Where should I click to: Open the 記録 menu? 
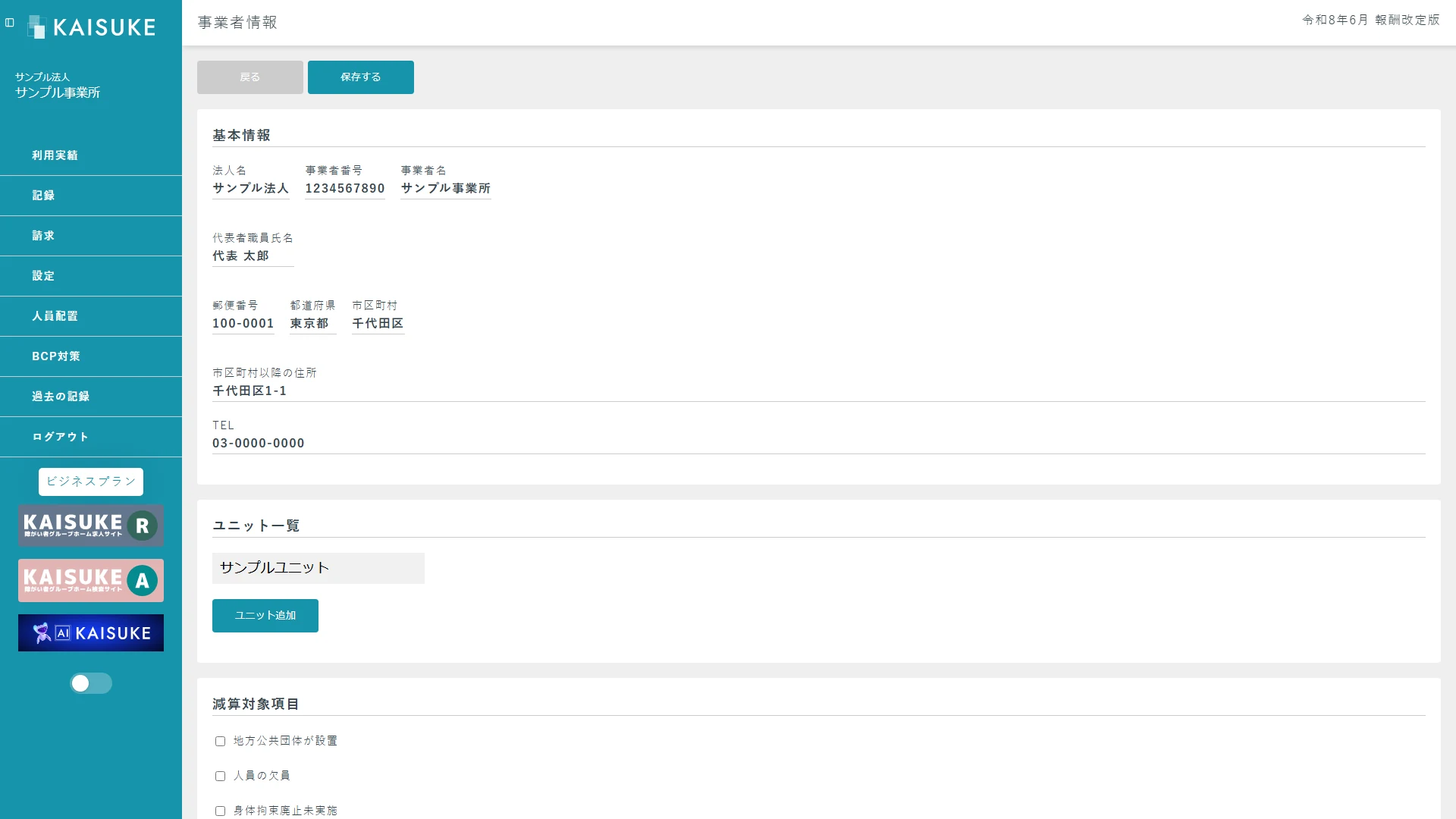pyautogui.click(x=91, y=196)
